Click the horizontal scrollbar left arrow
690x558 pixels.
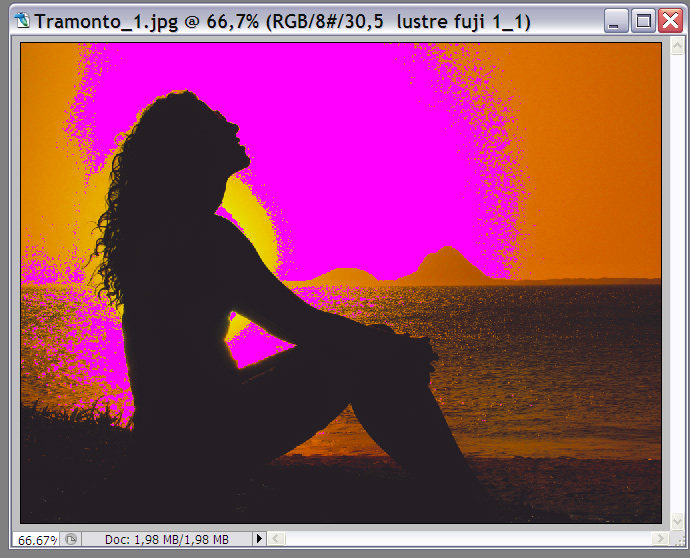278,539
